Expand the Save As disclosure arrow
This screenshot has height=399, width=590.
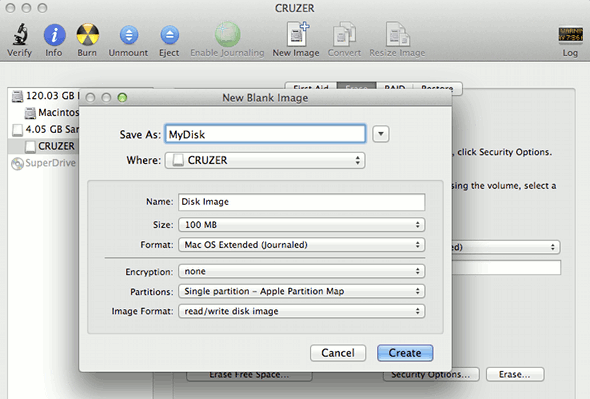380,134
